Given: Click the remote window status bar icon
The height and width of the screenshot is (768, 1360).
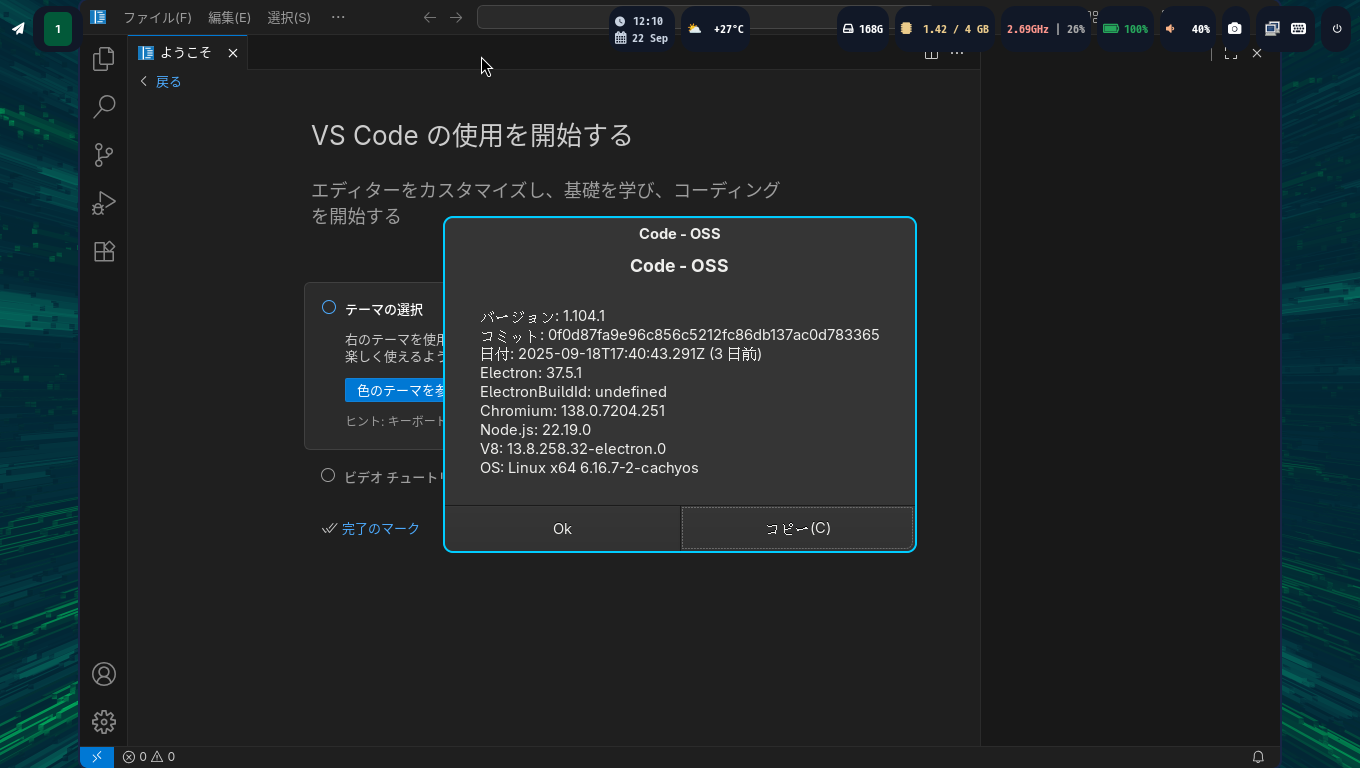Looking at the screenshot, I should coord(97,757).
